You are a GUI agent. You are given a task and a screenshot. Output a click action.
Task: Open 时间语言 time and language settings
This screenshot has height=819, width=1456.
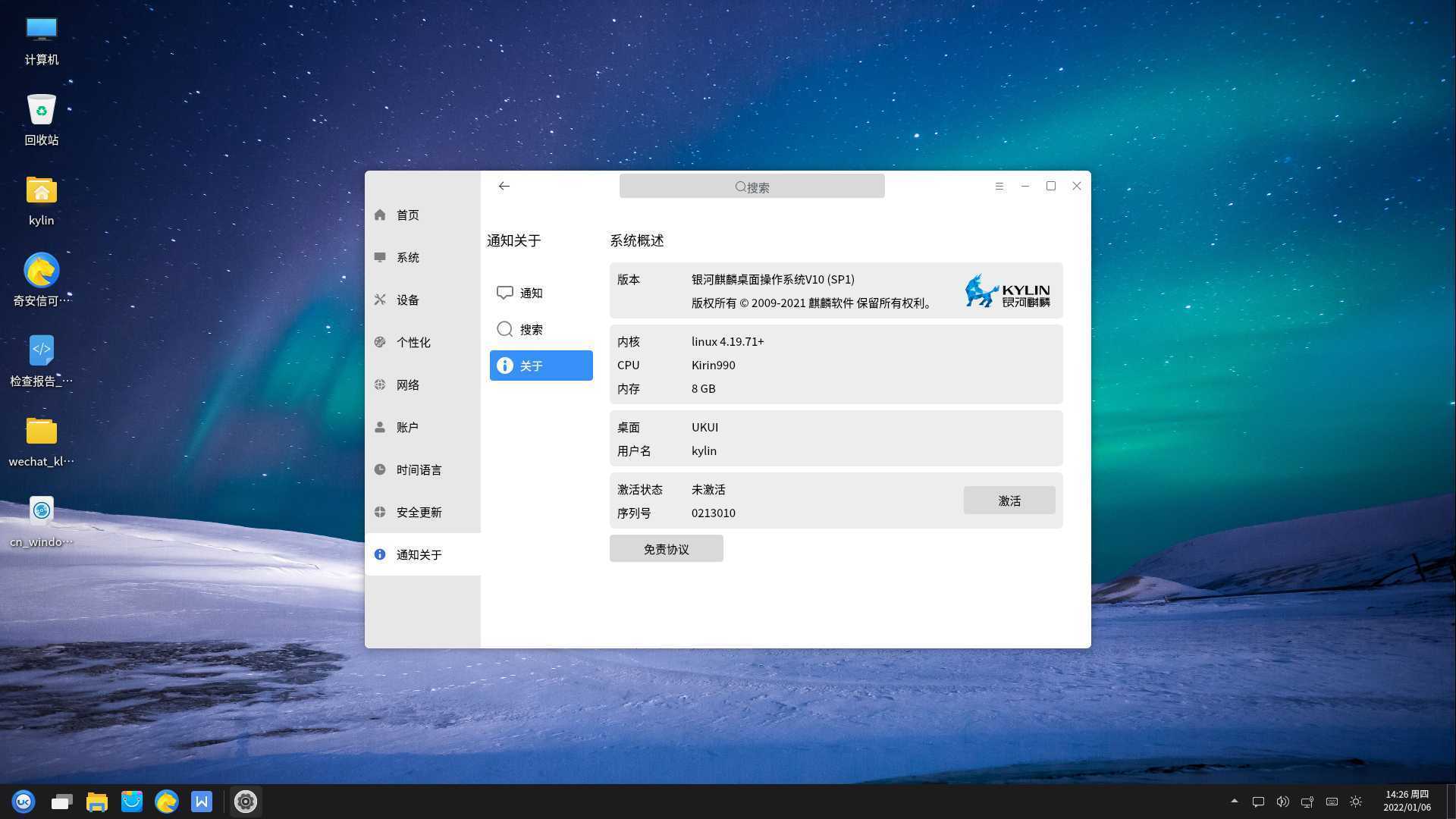click(x=418, y=469)
